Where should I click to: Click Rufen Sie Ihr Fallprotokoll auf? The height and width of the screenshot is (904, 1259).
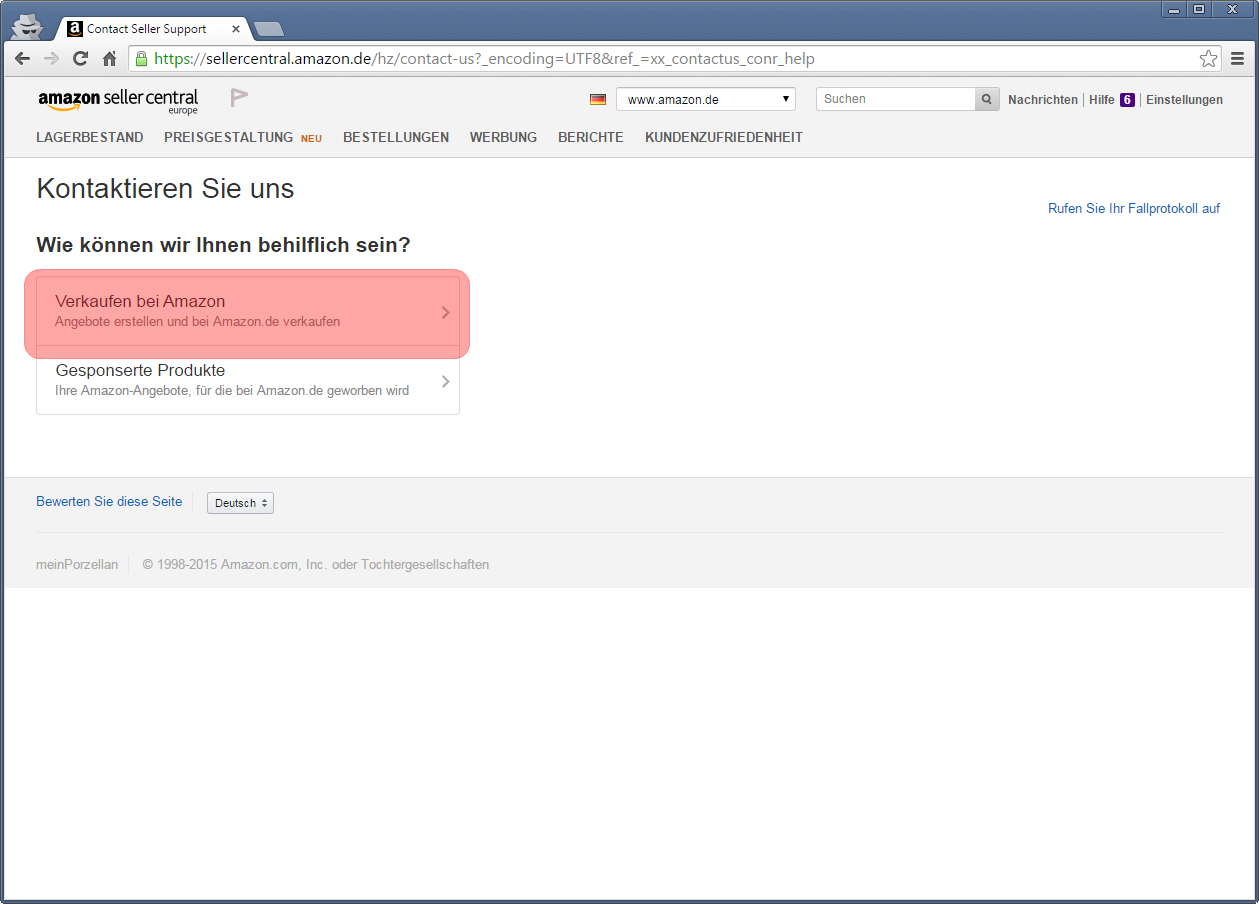click(x=1134, y=209)
